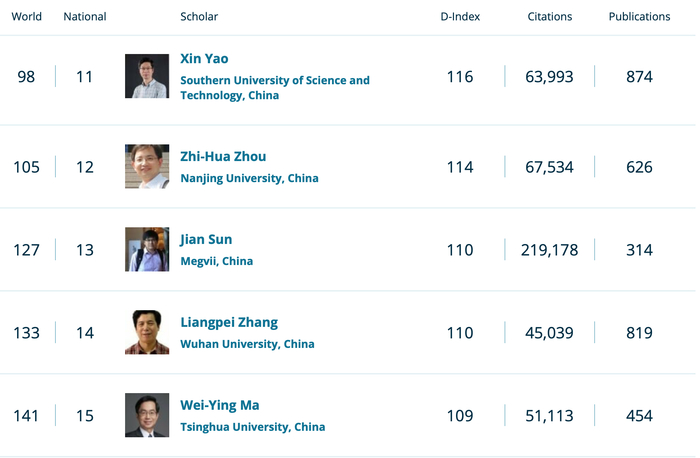The height and width of the screenshot is (458, 700).
Task: Open Xin Yao's profile photo
Action: pos(147,76)
